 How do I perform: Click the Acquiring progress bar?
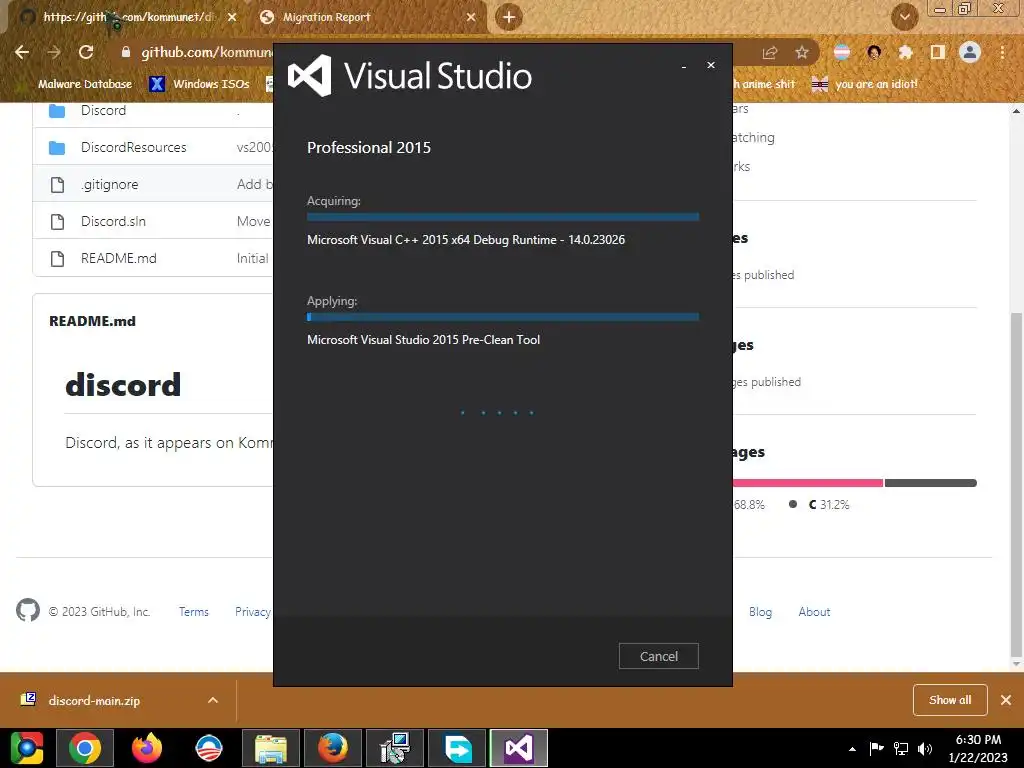coord(503,216)
